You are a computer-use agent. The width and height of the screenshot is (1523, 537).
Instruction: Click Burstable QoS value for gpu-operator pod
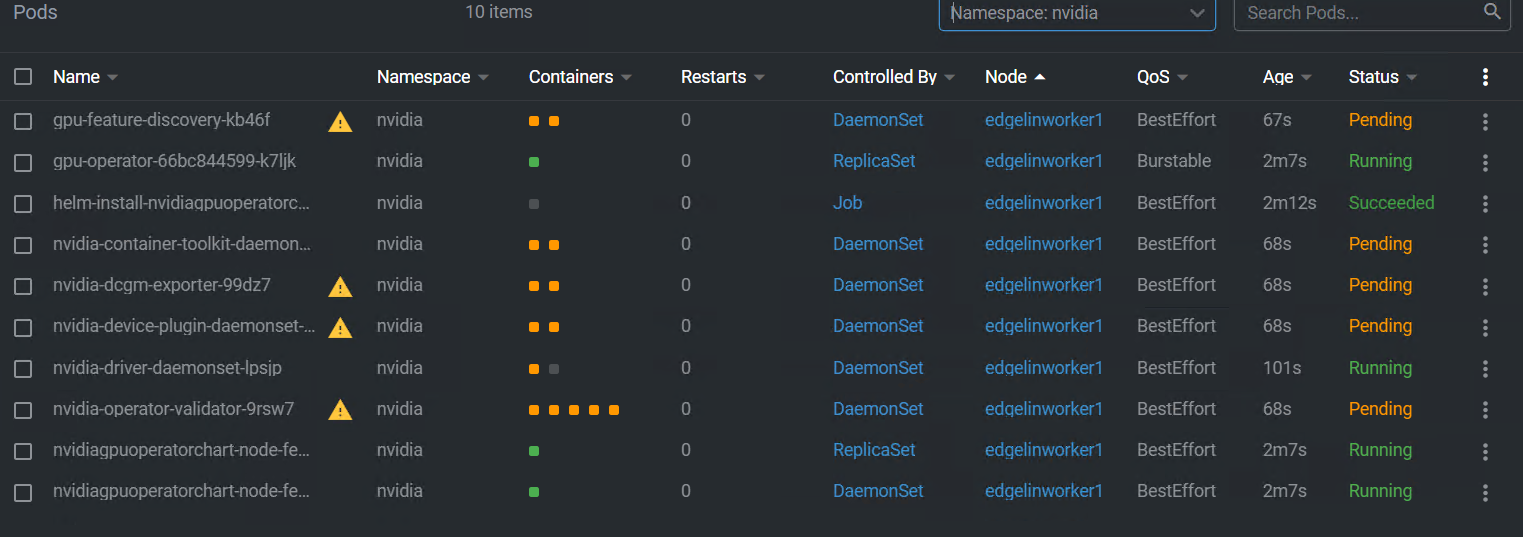click(1173, 161)
